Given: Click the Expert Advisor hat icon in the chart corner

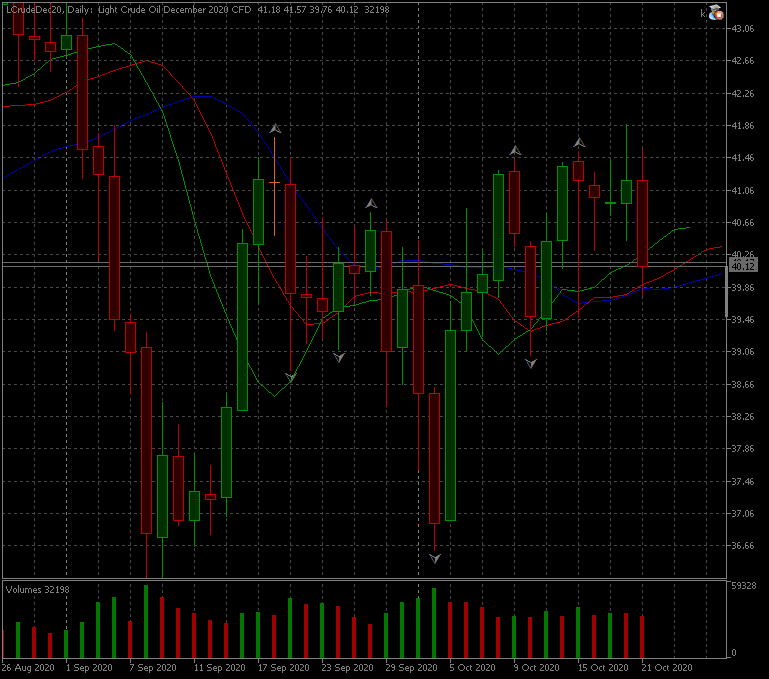Looking at the screenshot, I should (x=715, y=13).
